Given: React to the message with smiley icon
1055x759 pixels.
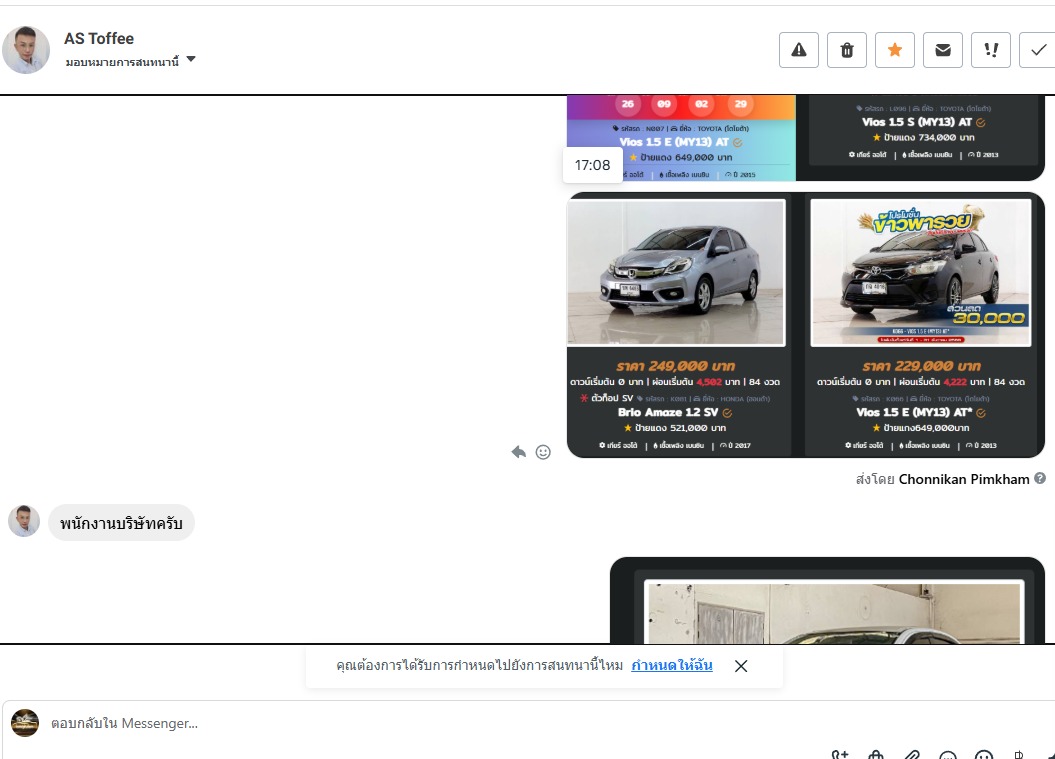Looking at the screenshot, I should coord(543,452).
